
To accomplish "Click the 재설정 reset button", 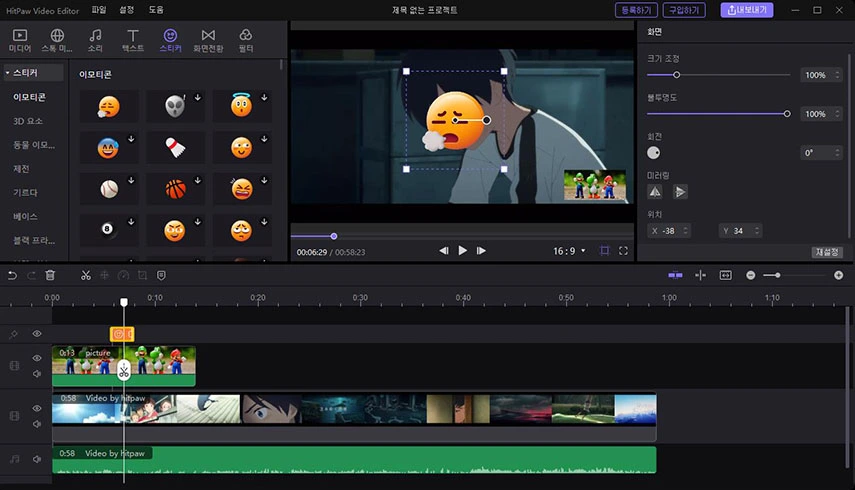I will tap(827, 252).
